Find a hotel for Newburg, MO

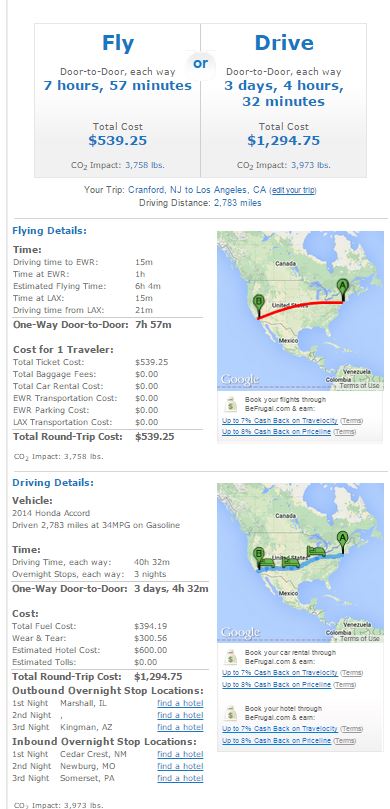click(180, 766)
